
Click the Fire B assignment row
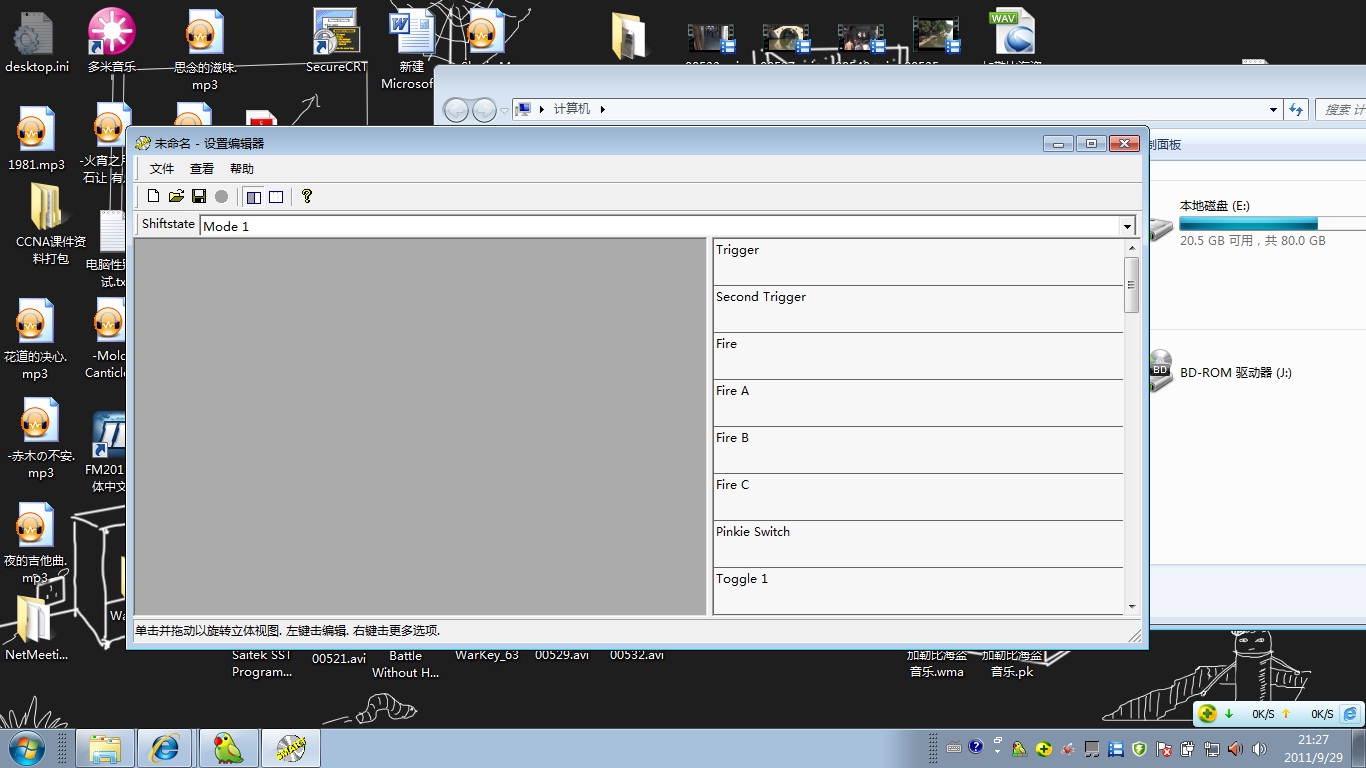click(x=918, y=450)
